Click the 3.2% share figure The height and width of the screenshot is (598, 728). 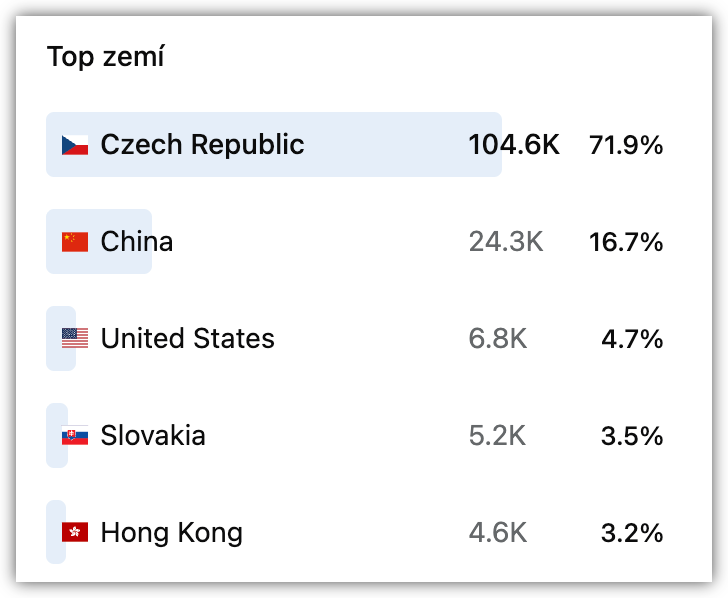pos(632,533)
